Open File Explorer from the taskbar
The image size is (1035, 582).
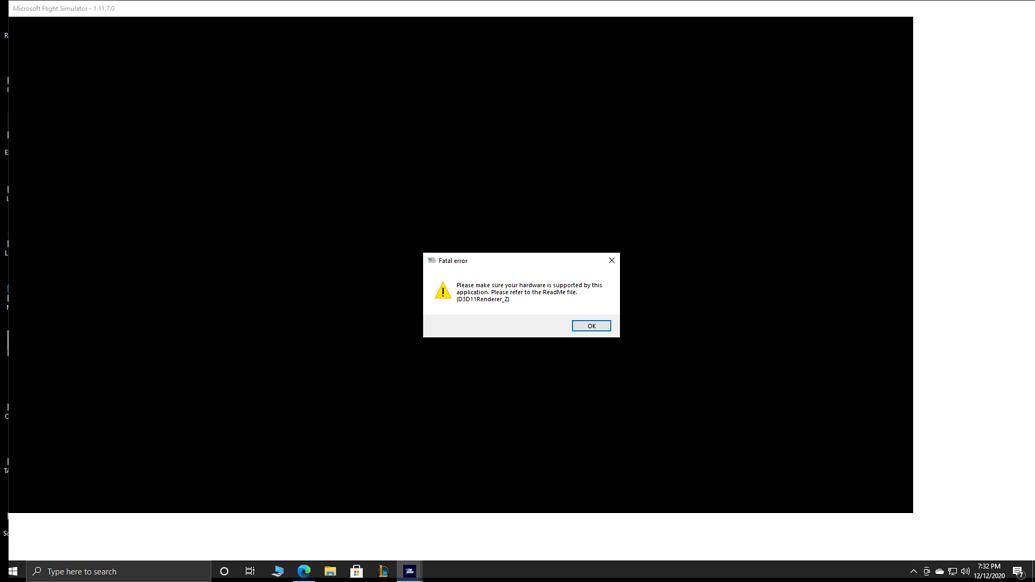(330, 571)
